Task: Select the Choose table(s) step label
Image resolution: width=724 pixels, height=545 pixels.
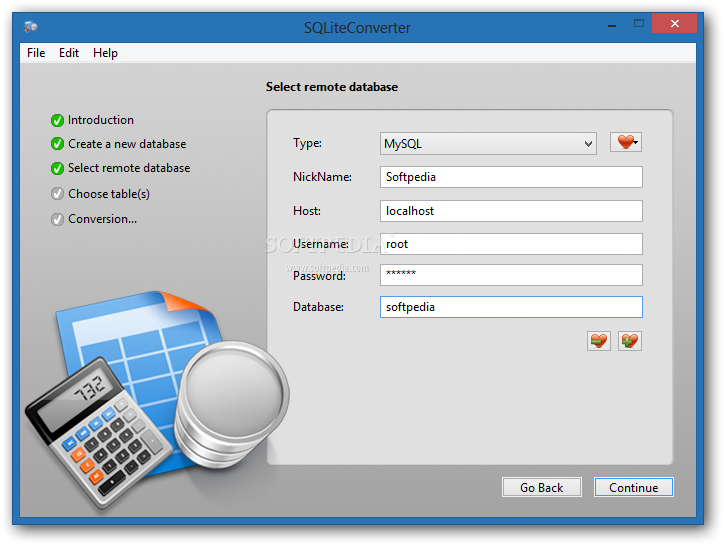Action: [109, 194]
